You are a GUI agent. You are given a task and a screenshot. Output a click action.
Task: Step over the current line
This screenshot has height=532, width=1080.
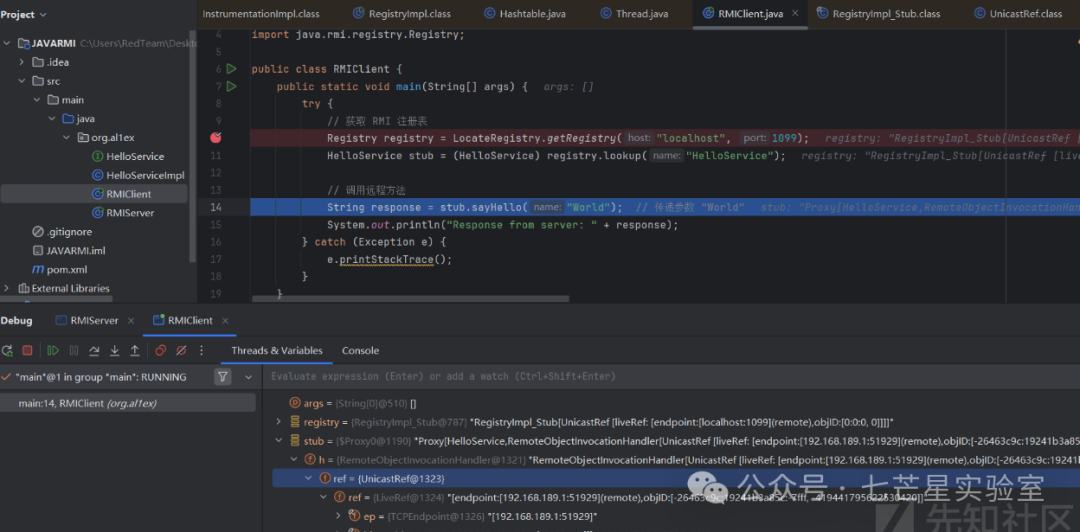coord(94,351)
